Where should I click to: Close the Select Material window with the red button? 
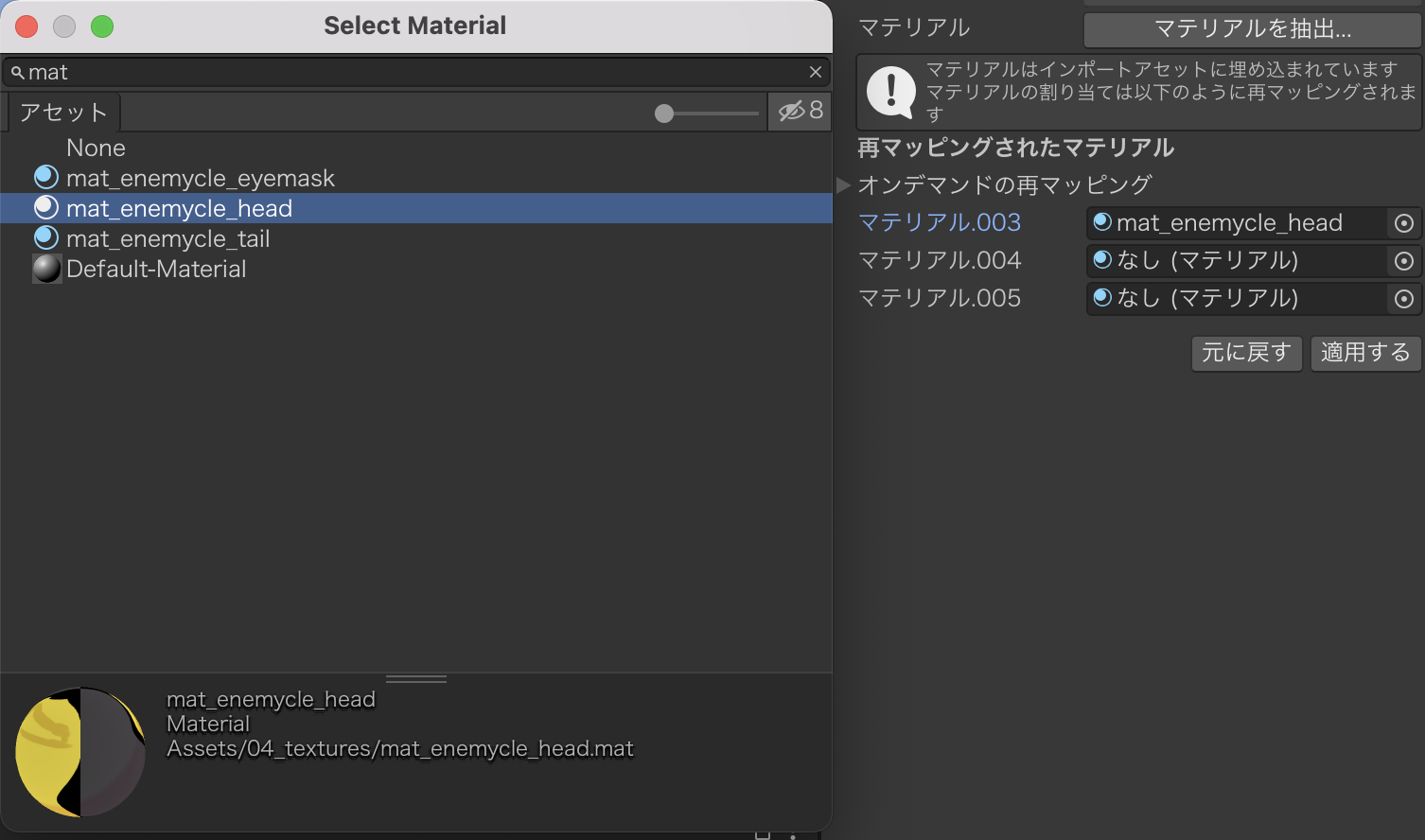pyautogui.click(x=26, y=26)
